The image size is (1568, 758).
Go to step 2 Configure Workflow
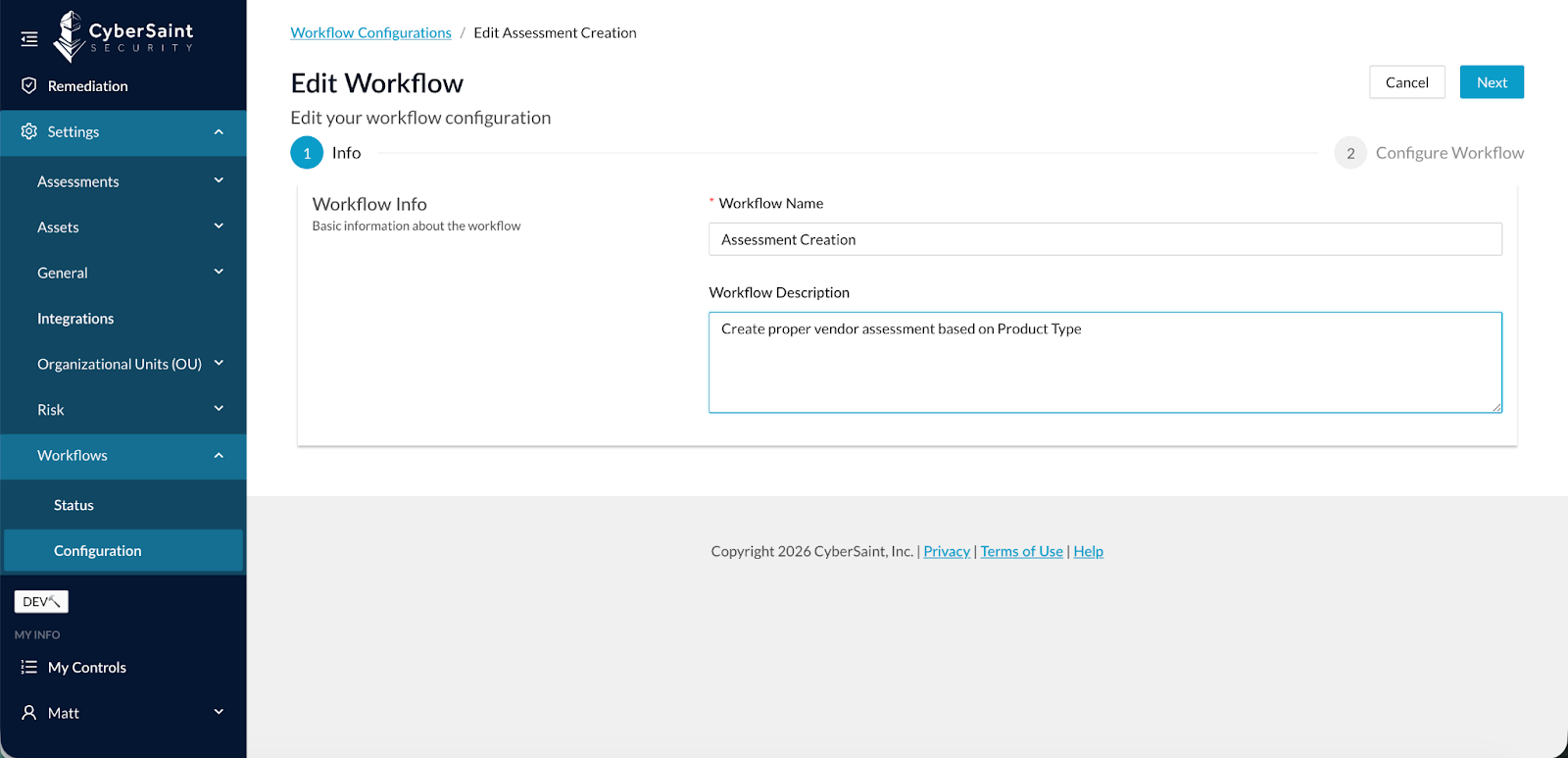[1429, 153]
